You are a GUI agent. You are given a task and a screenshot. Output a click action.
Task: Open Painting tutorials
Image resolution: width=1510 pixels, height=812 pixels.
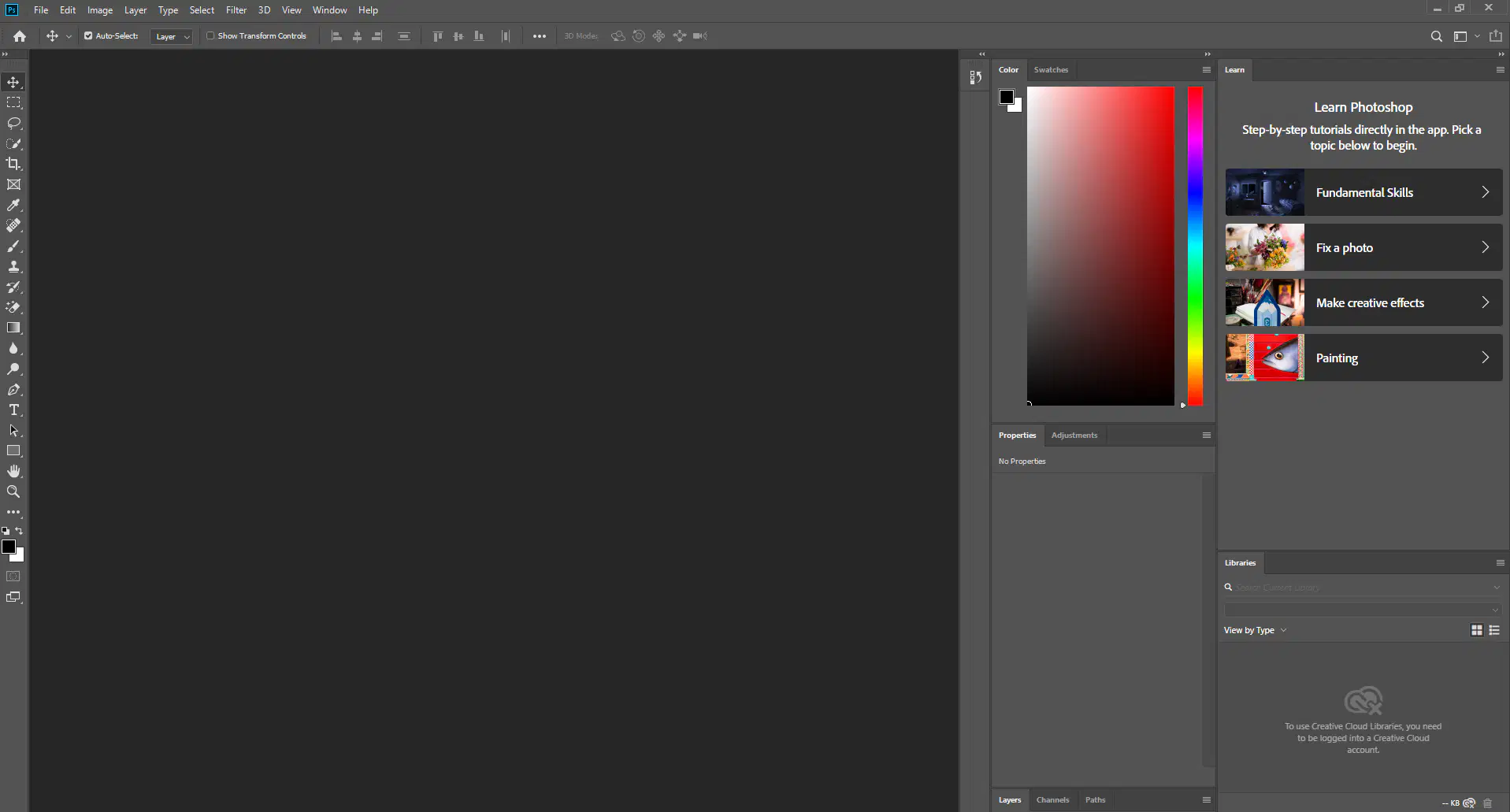[1363, 358]
